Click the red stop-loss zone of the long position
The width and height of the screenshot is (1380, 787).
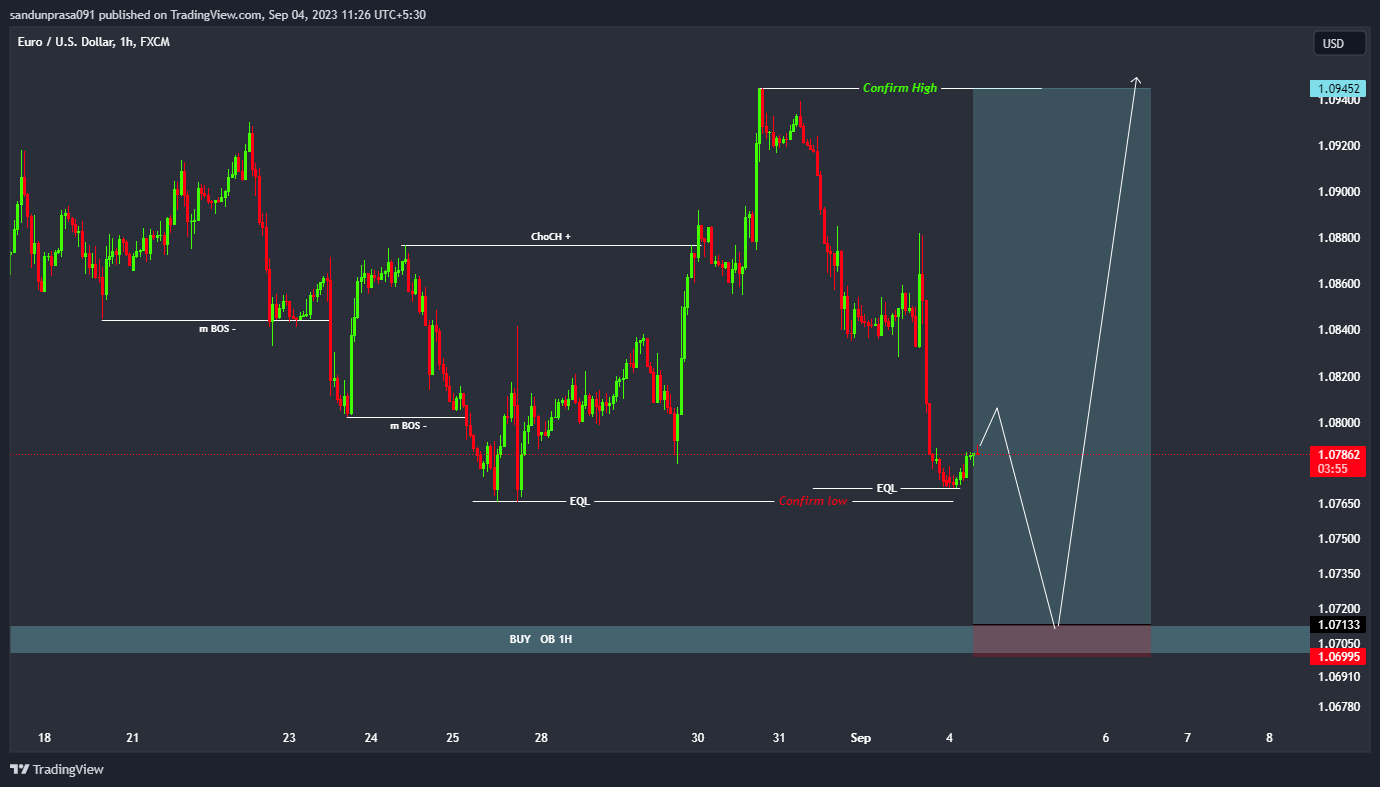1061,640
